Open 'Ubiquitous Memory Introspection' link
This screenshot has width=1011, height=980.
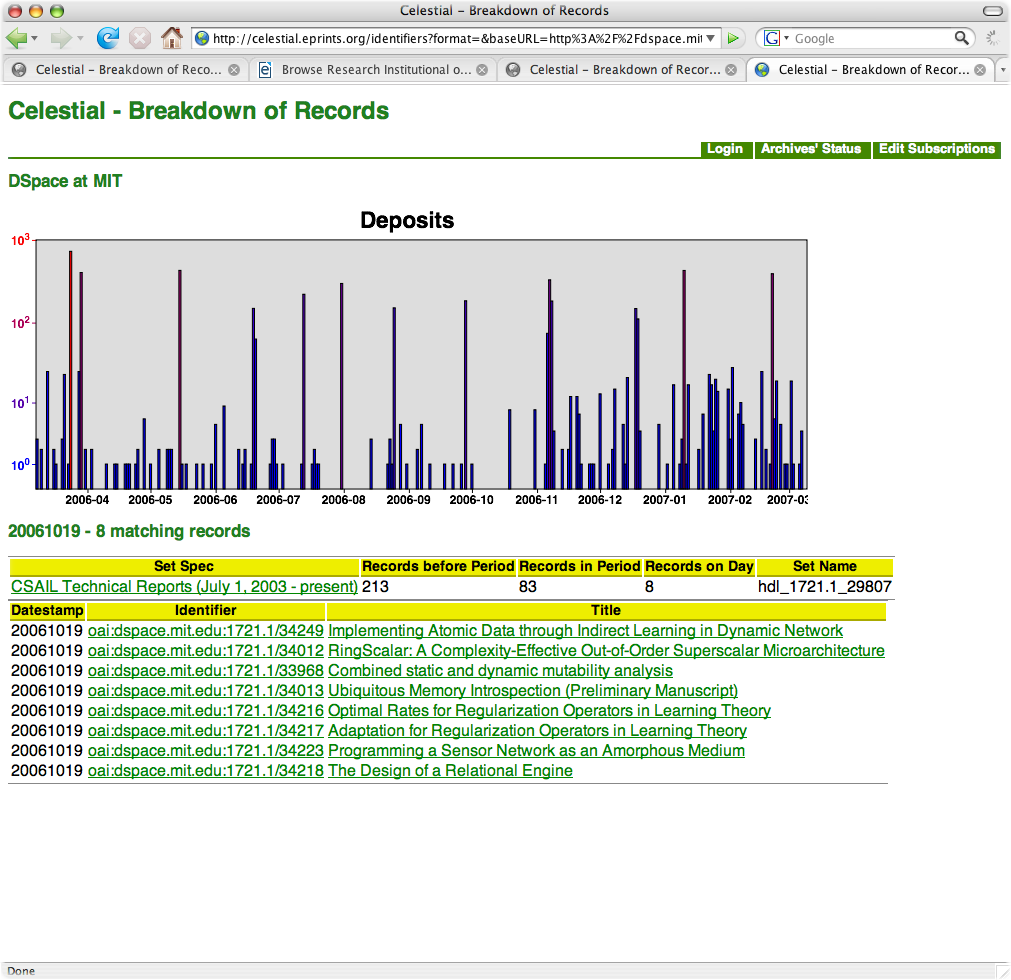[x=533, y=691]
